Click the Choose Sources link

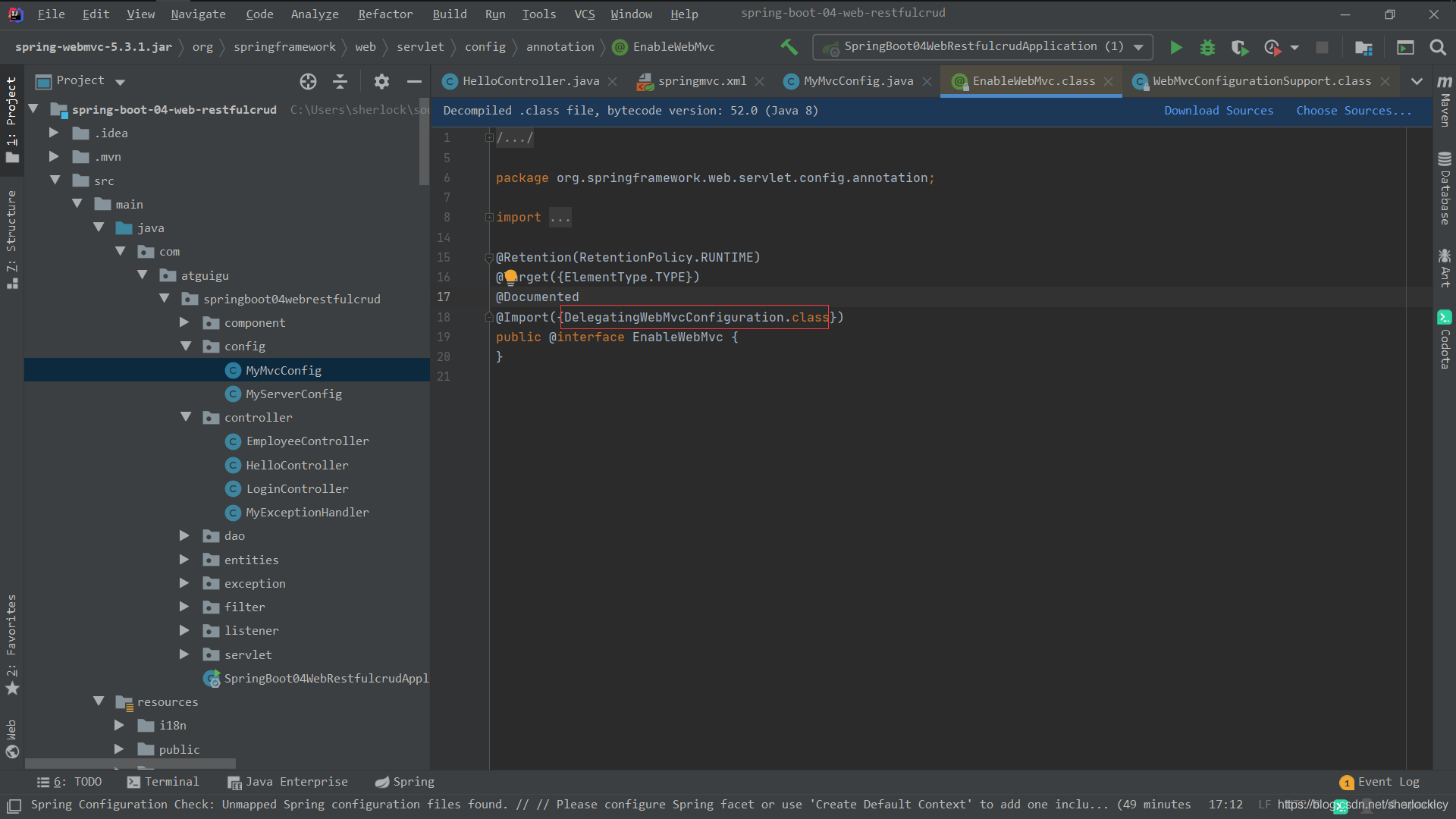click(1354, 111)
